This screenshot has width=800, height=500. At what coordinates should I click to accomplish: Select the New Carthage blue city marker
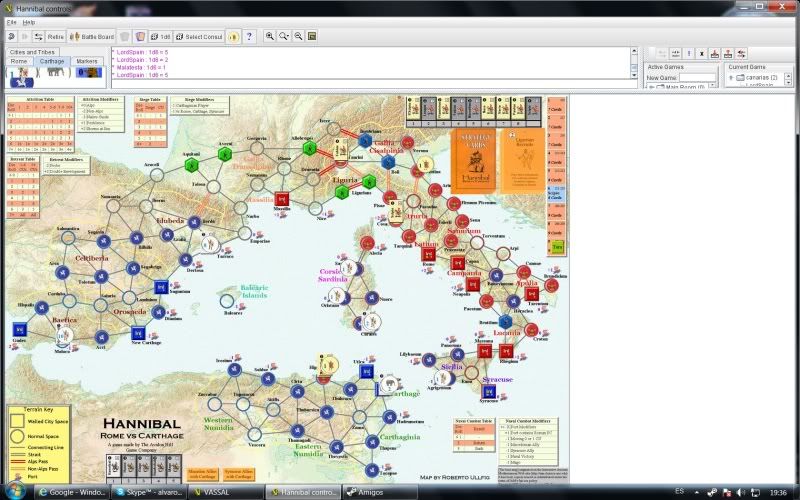[138, 333]
